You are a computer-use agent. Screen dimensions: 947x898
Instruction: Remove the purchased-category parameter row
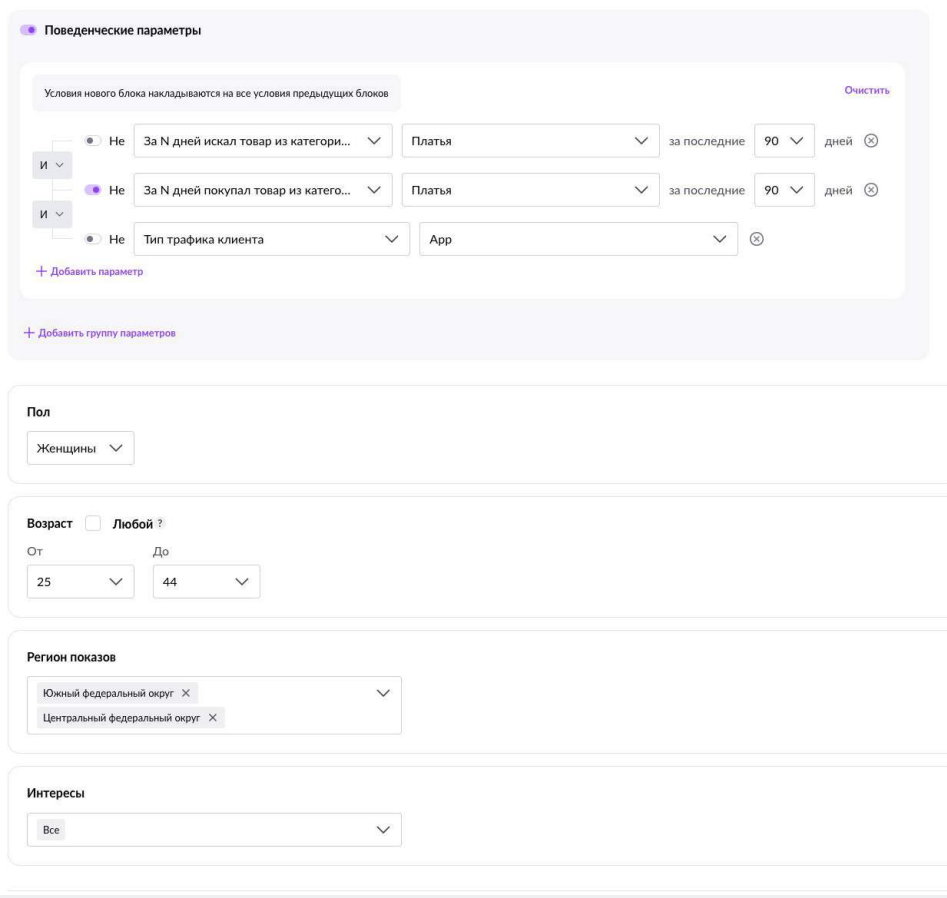click(870, 190)
